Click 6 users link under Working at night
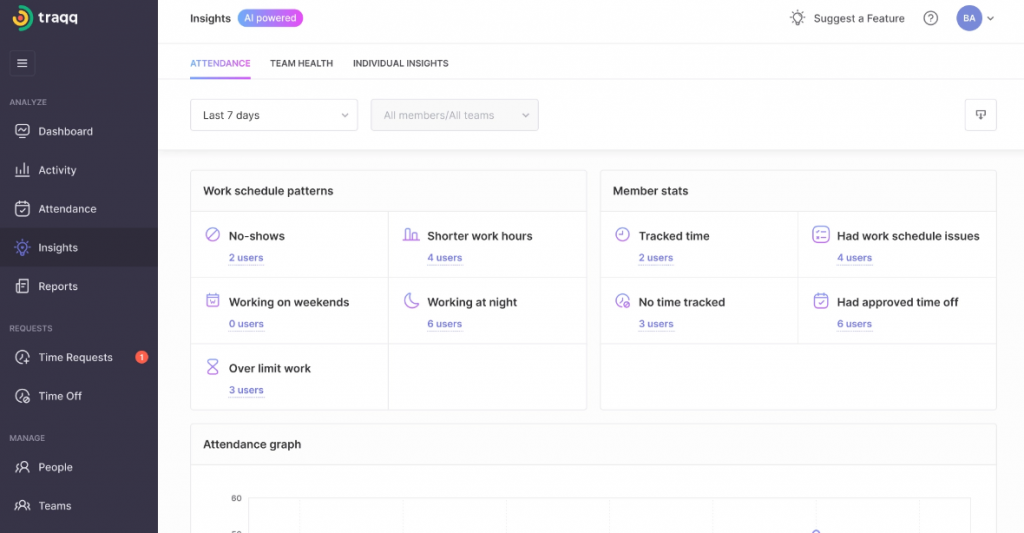The width and height of the screenshot is (1024, 533). pos(444,324)
